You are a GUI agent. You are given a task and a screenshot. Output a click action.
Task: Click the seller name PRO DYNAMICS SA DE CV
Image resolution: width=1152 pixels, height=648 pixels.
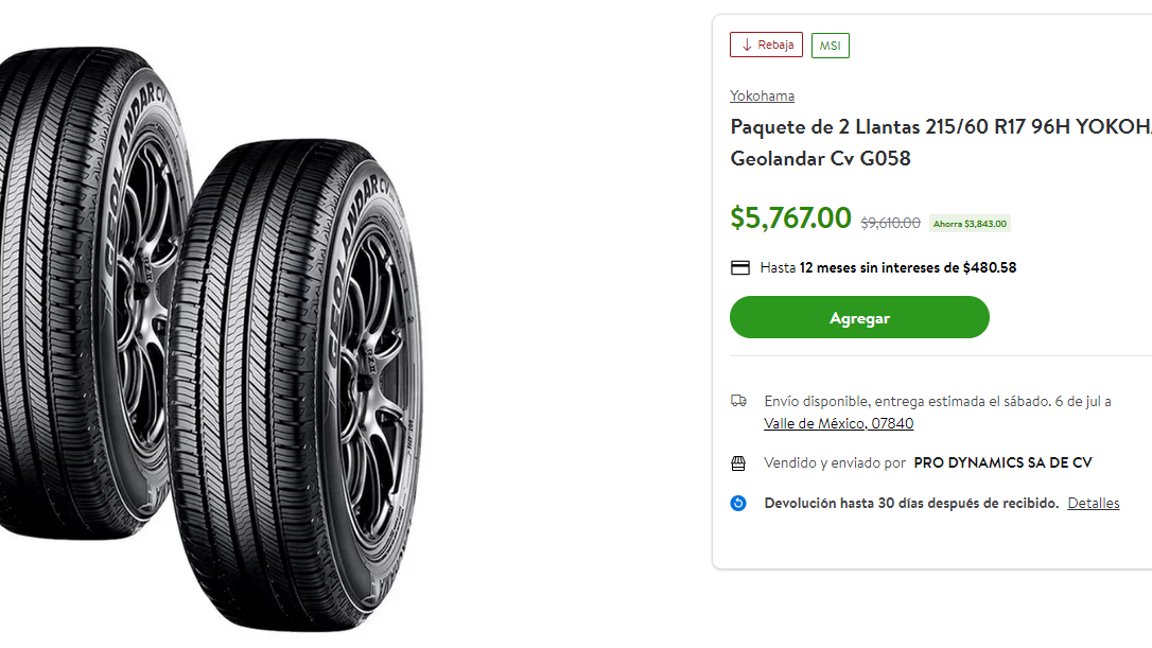(x=1002, y=463)
